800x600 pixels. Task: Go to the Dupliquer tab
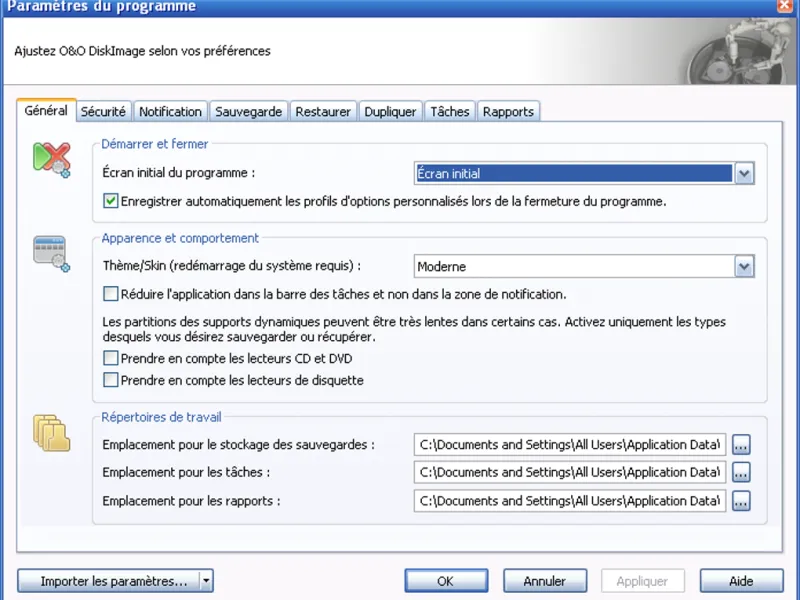pos(390,112)
